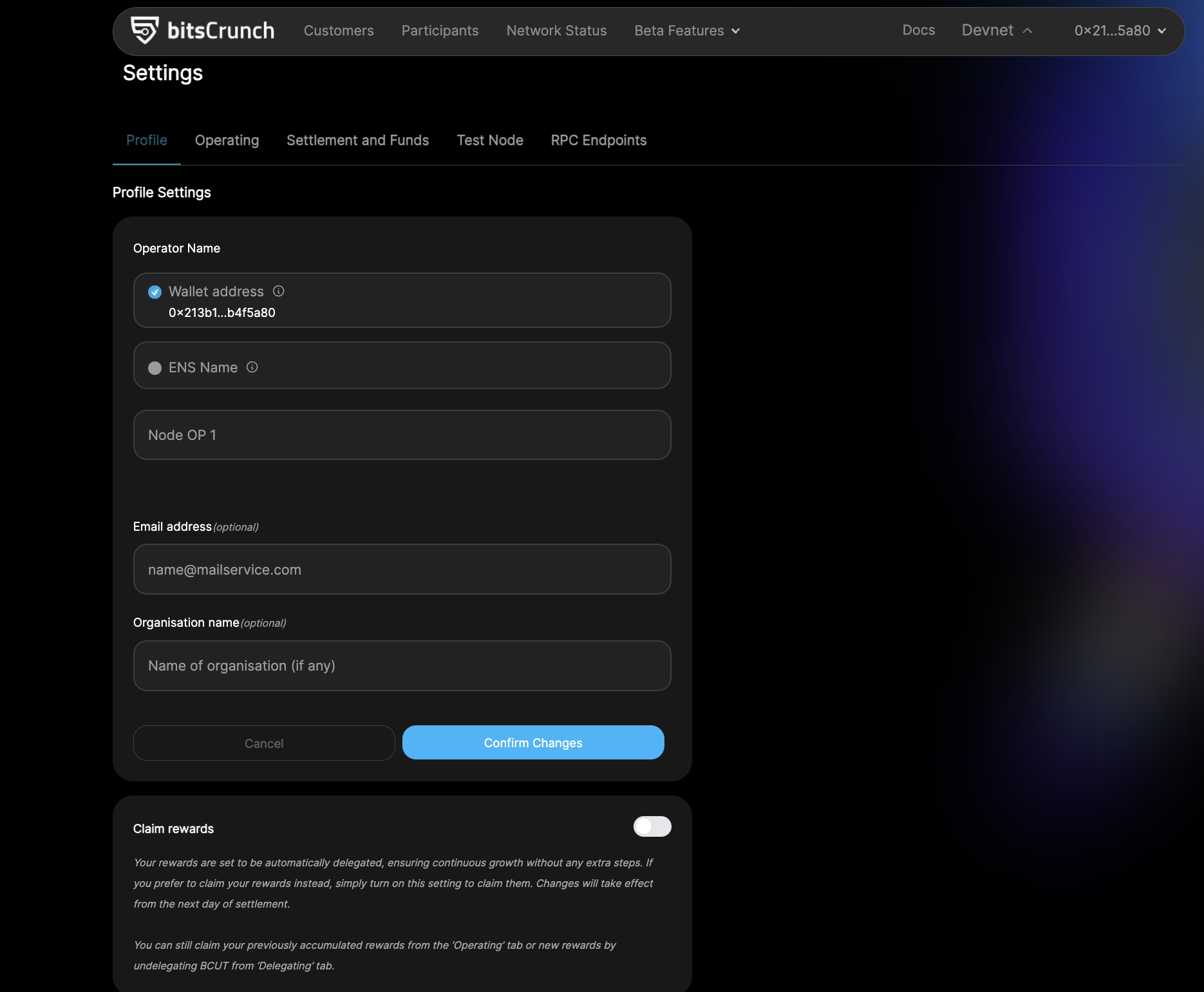
Task: Open the 0x21...5a80 wallet account menu
Action: click(x=1120, y=30)
